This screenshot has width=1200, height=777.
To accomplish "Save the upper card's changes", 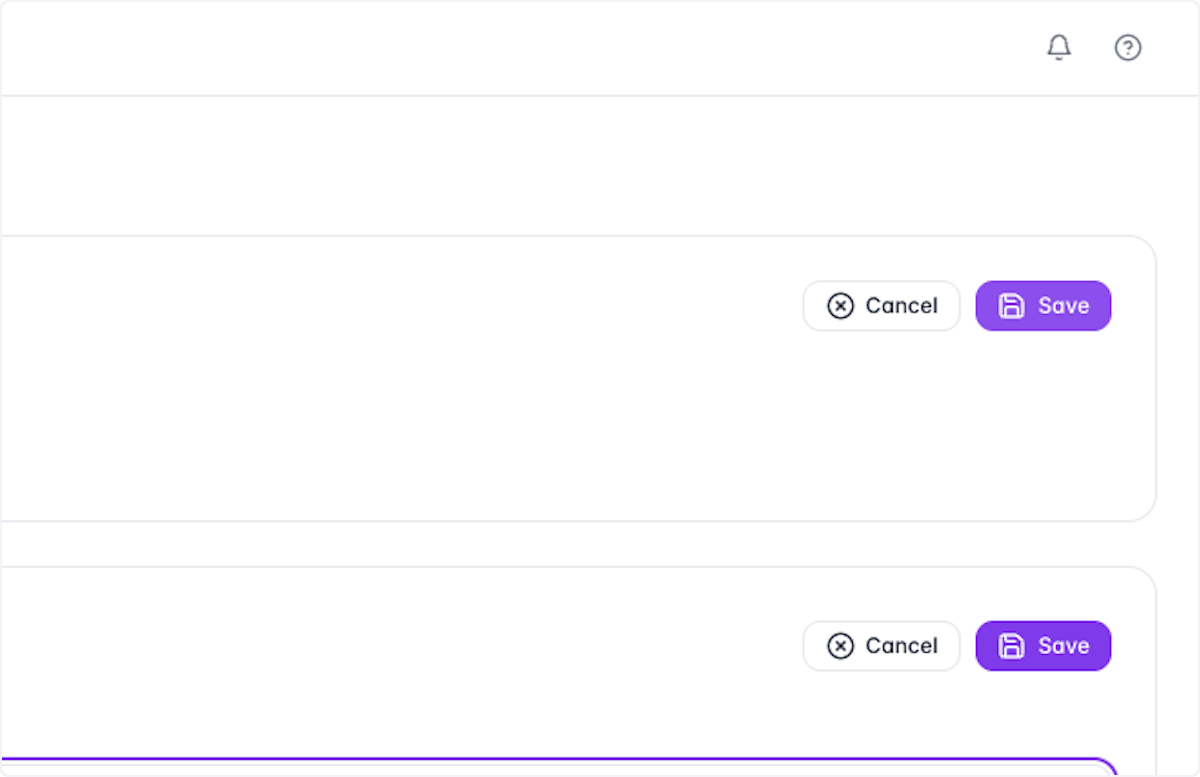I will pyautogui.click(x=1043, y=306).
